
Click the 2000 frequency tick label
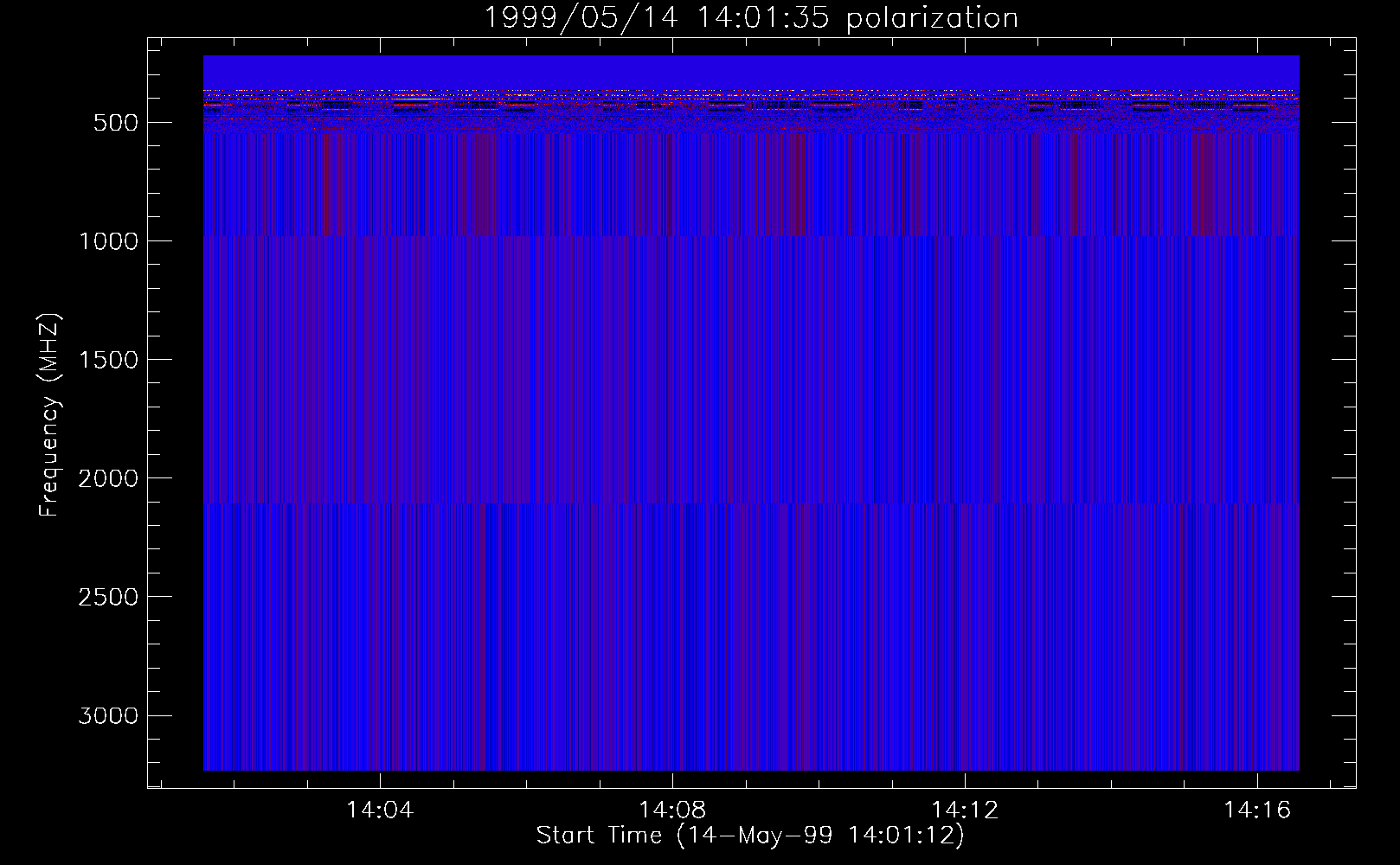click(x=108, y=478)
